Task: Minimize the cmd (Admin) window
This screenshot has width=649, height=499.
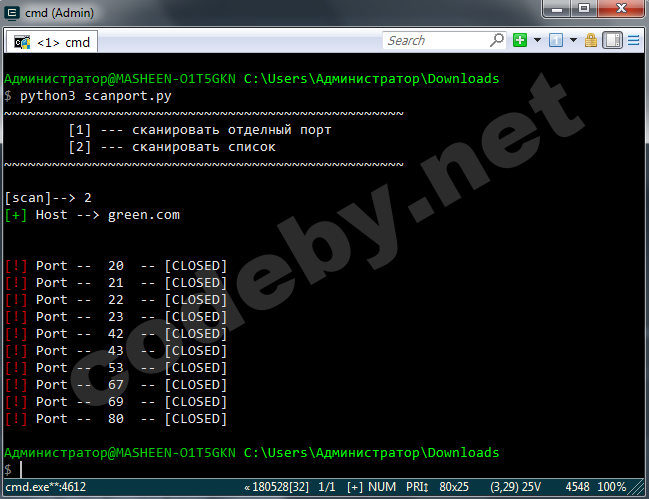Action: [557, 8]
